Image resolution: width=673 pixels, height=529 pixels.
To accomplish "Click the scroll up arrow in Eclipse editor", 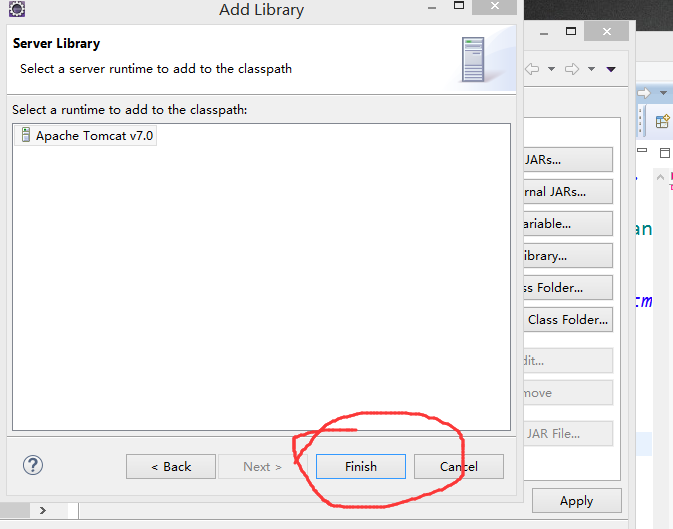I will click(x=661, y=176).
